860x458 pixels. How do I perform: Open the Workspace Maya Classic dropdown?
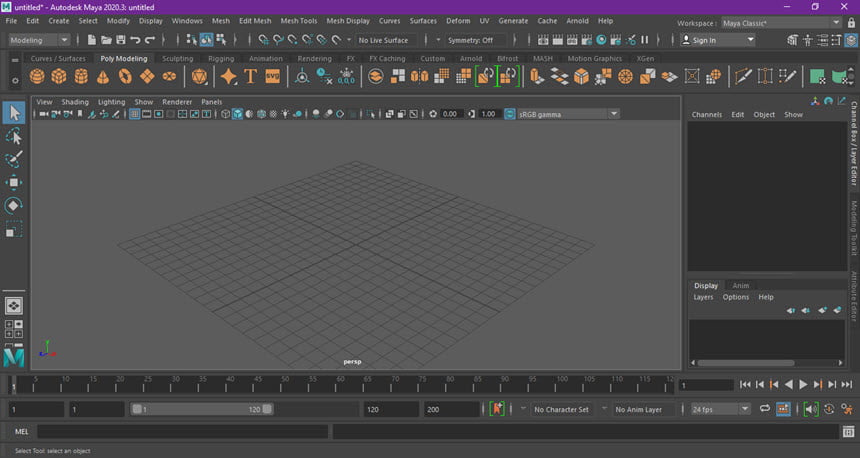(x=780, y=23)
